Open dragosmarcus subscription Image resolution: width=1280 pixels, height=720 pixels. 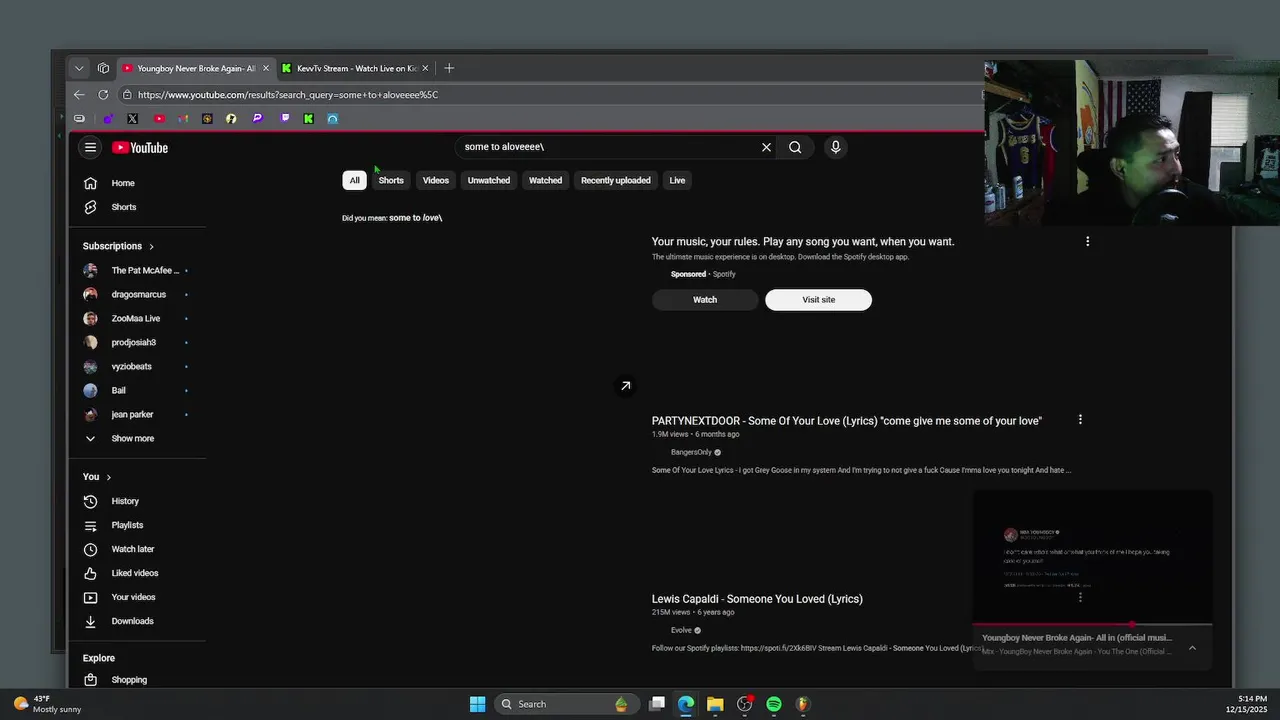[x=137, y=294]
